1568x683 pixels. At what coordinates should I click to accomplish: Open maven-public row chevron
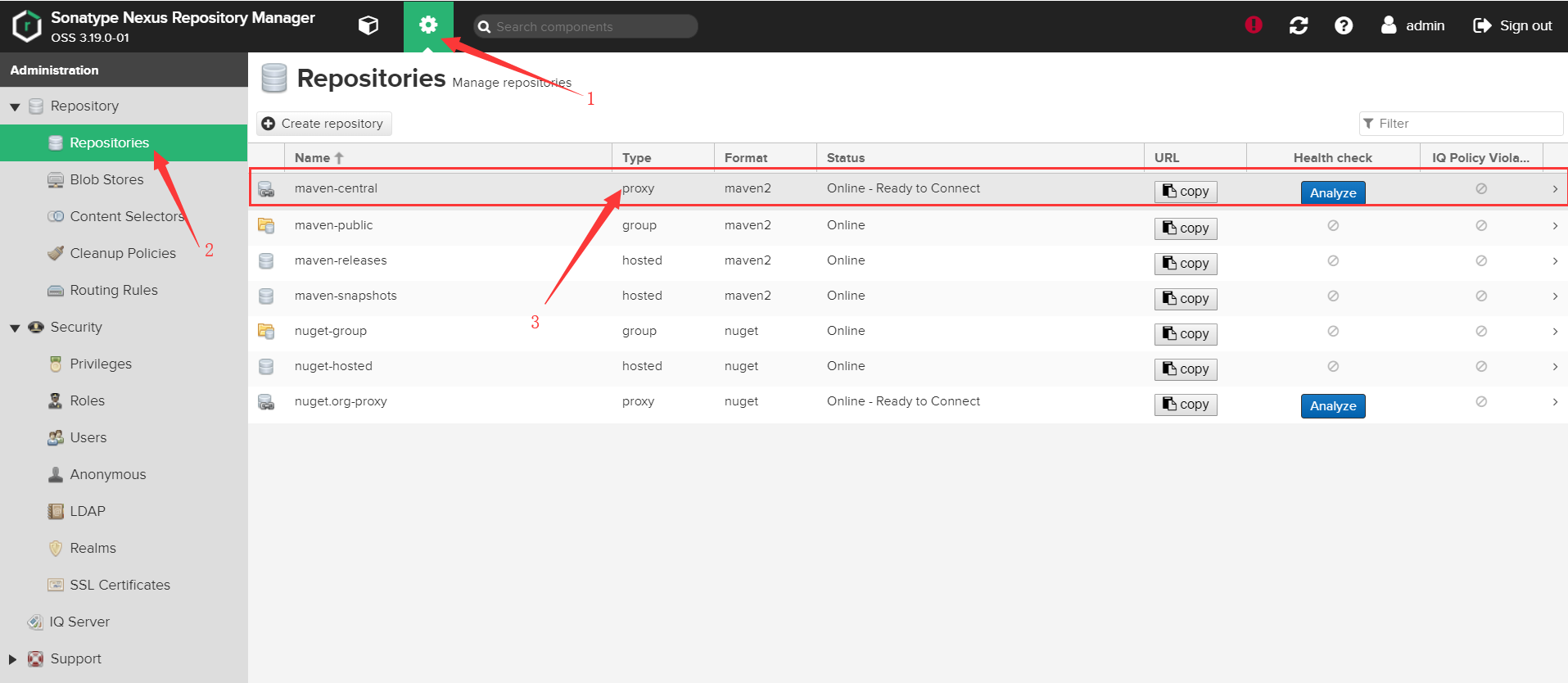pos(1555,226)
